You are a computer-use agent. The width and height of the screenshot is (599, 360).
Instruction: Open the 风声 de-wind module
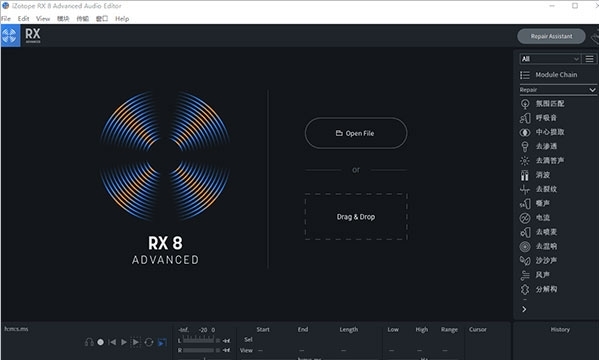point(535,275)
